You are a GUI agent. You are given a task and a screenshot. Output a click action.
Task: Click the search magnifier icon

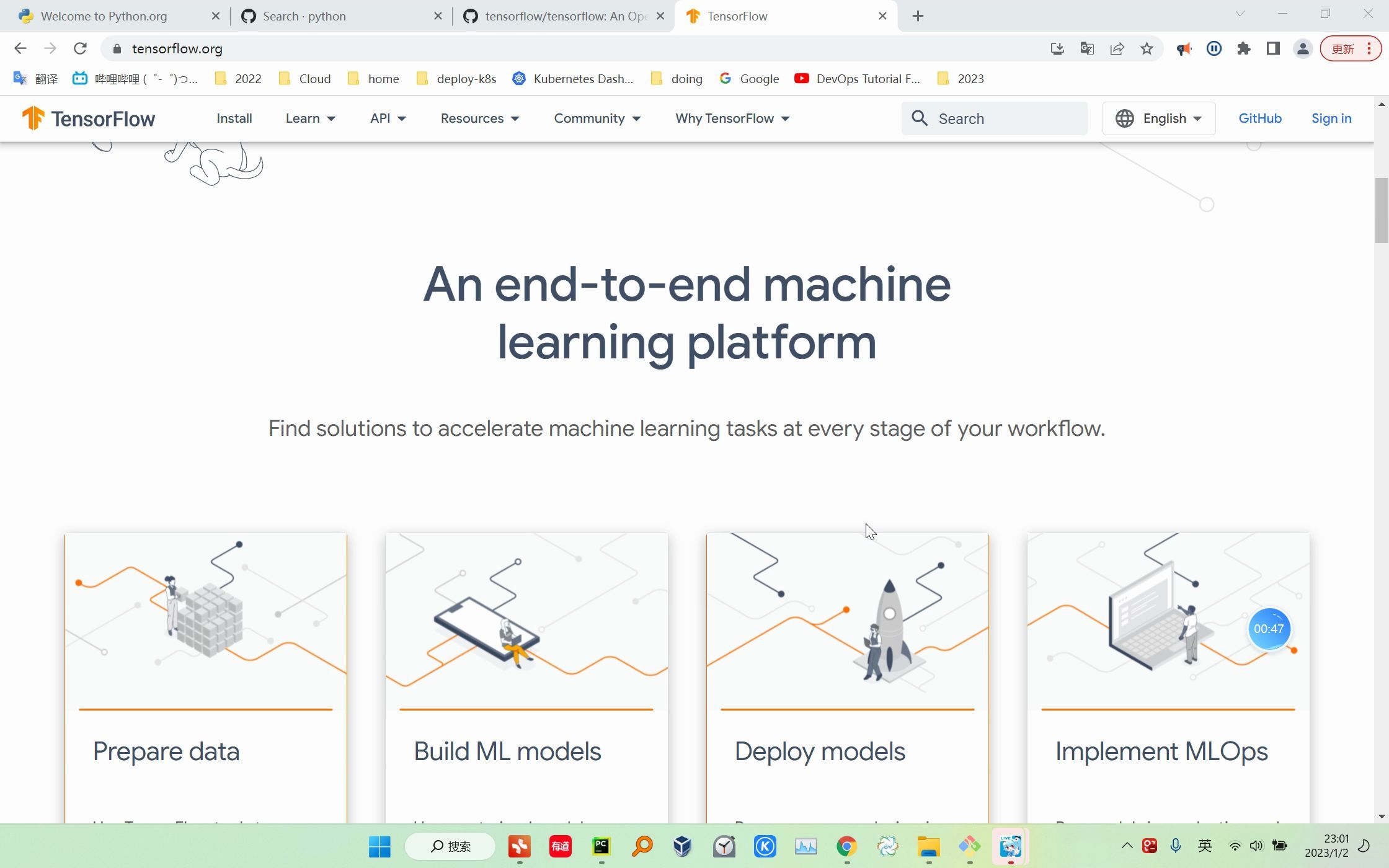click(920, 118)
